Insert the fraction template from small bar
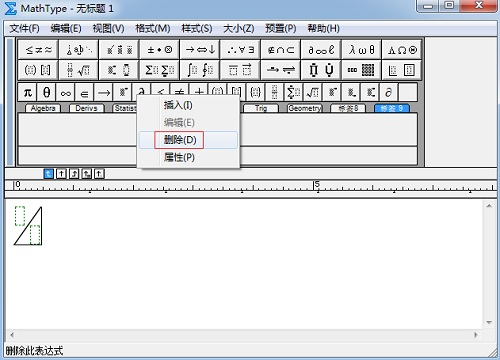Viewport: 500px width, 360px height. [275, 92]
